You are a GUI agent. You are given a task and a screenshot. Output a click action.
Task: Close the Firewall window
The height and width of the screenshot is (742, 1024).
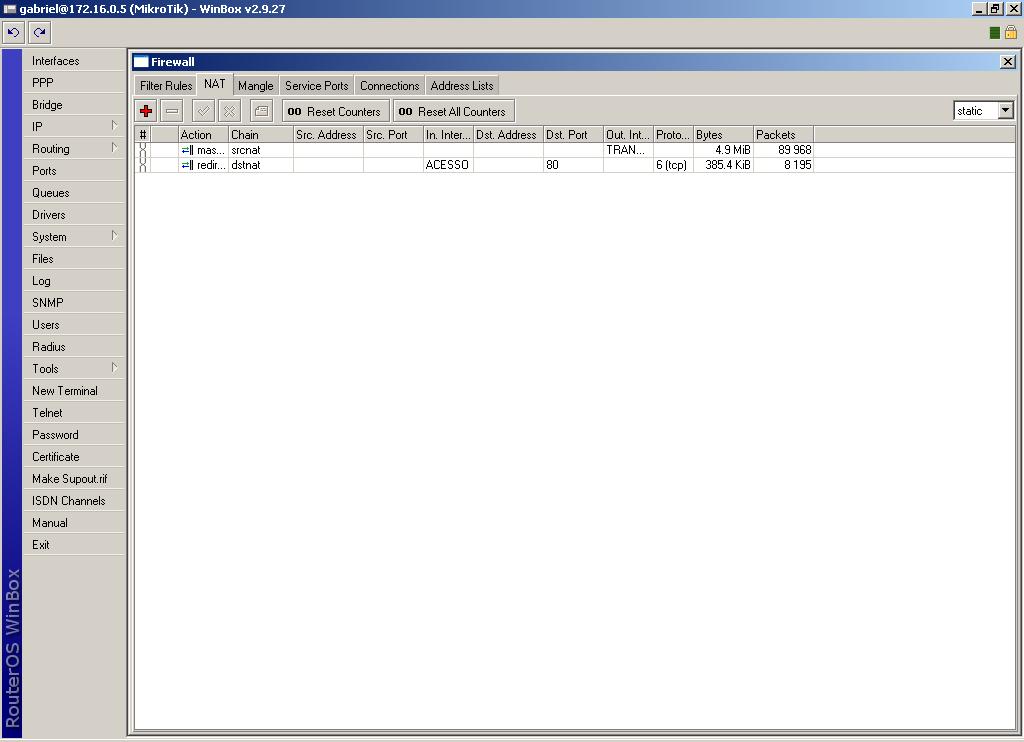[1008, 61]
